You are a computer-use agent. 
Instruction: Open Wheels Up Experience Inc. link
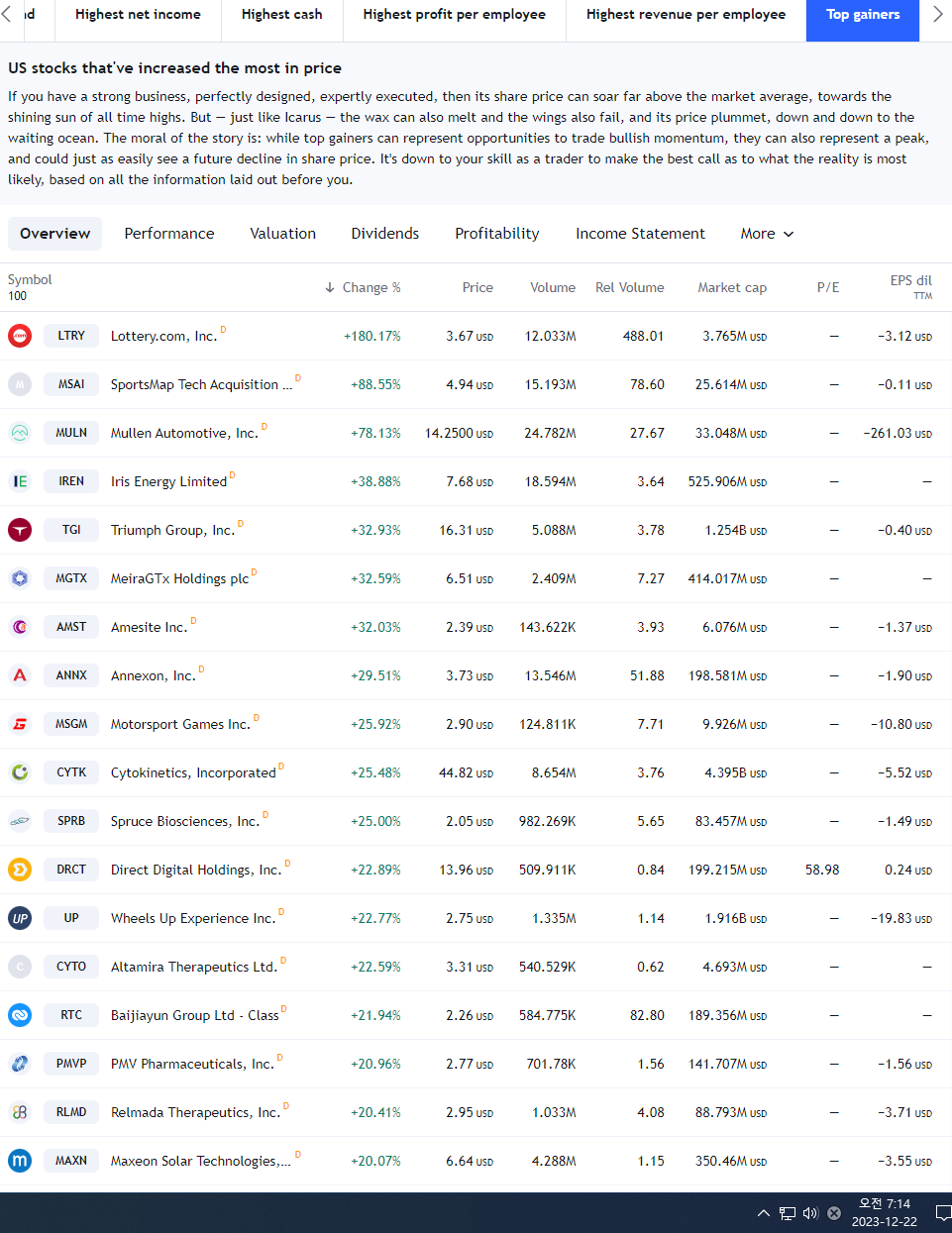pyautogui.click(x=193, y=918)
